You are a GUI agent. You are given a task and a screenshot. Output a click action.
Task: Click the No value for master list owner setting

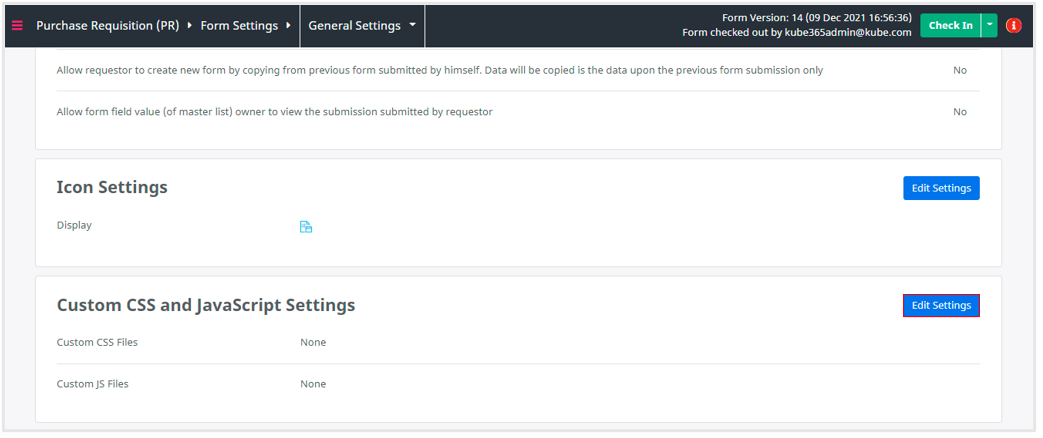(x=960, y=112)
